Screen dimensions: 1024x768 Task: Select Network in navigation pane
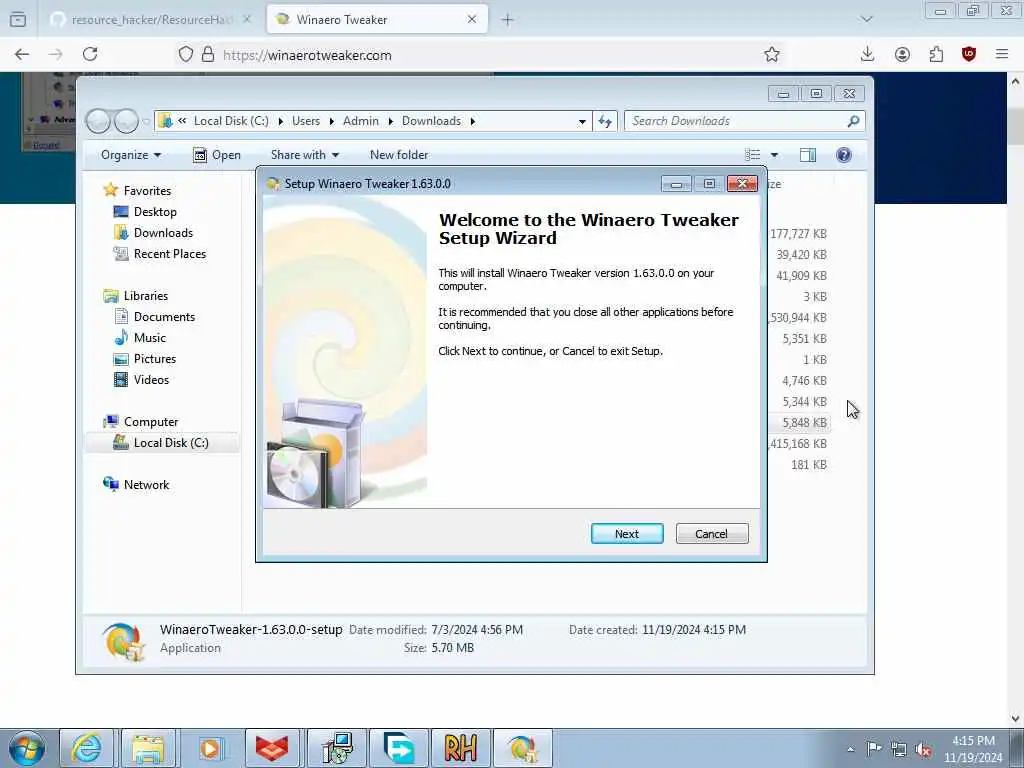click(x=146, y=485)
